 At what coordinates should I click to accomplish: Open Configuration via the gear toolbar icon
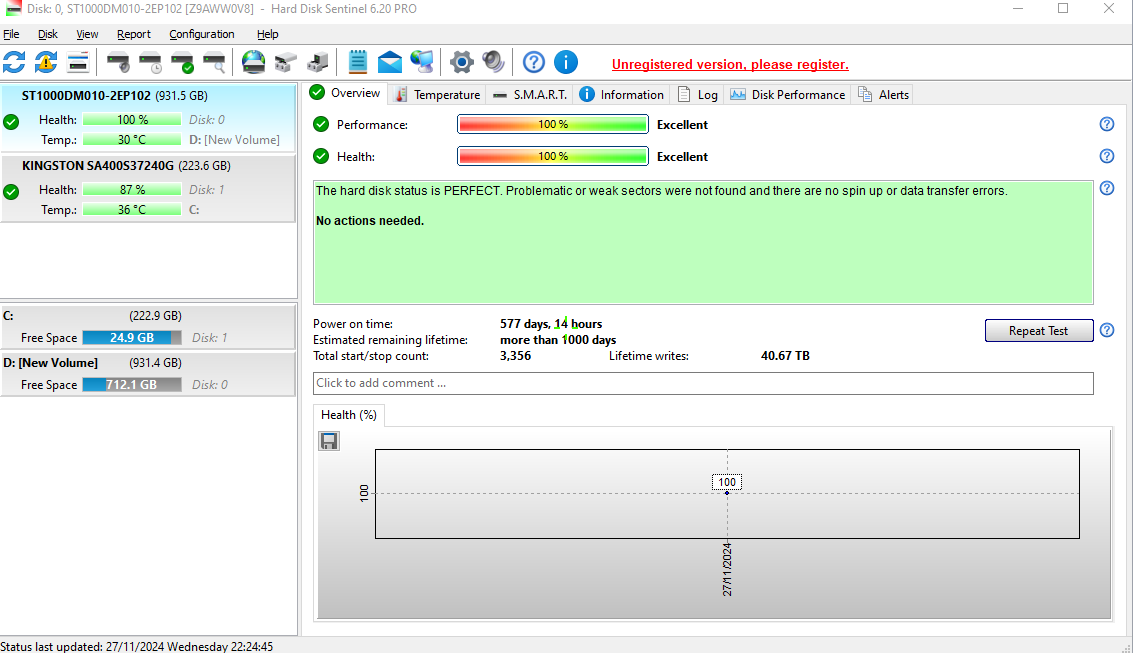[461, 62]
